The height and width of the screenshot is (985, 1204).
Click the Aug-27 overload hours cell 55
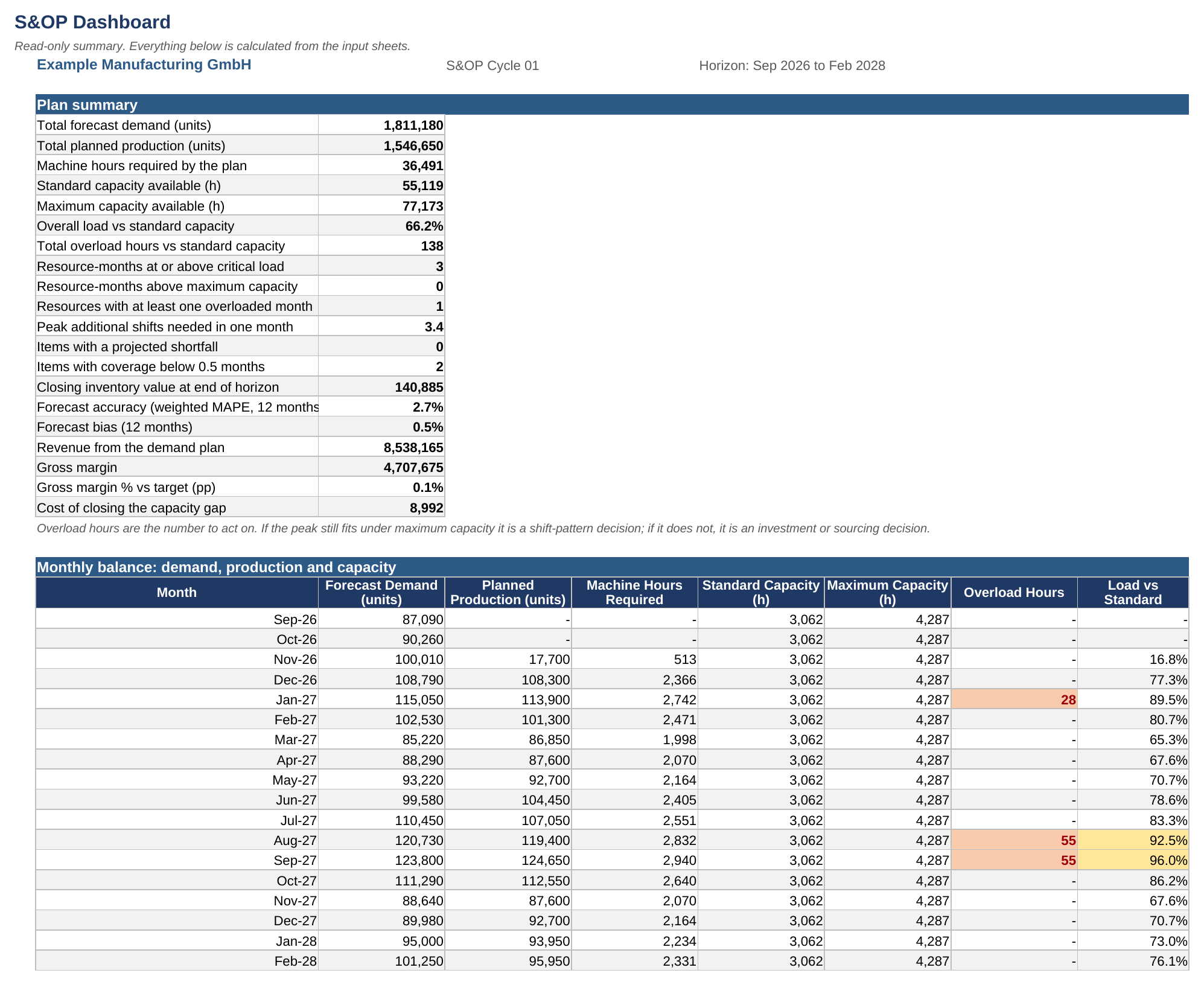[1014, 840]
